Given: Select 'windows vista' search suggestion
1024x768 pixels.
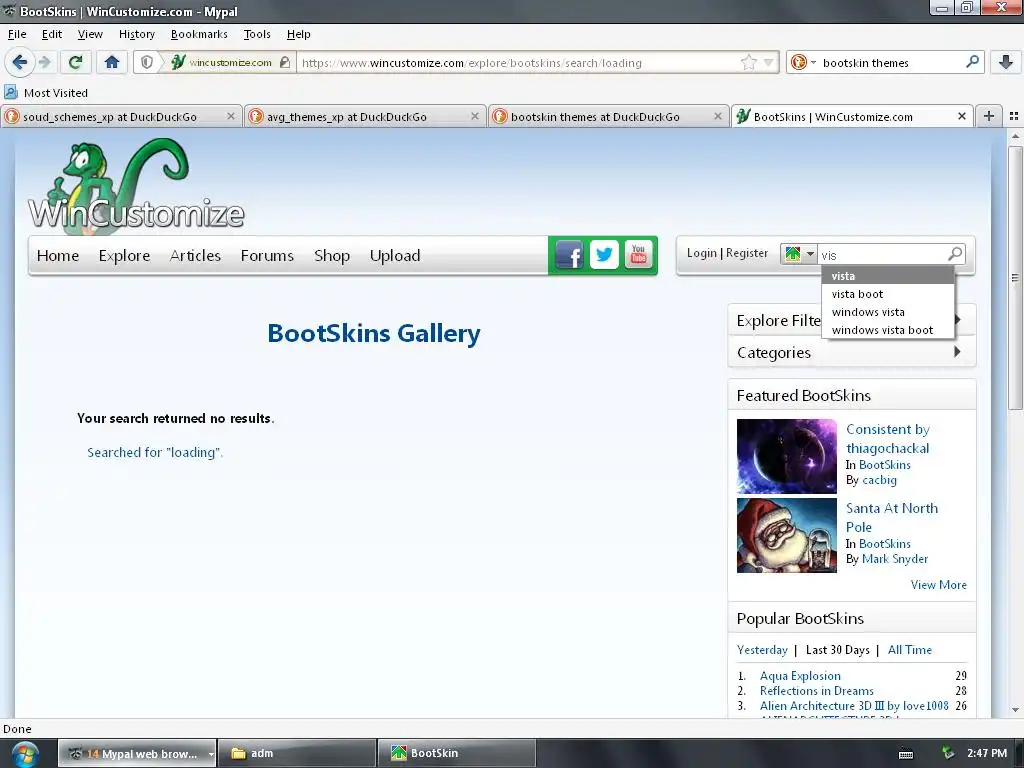Looking at the screenshot, I should coord(888,312).
